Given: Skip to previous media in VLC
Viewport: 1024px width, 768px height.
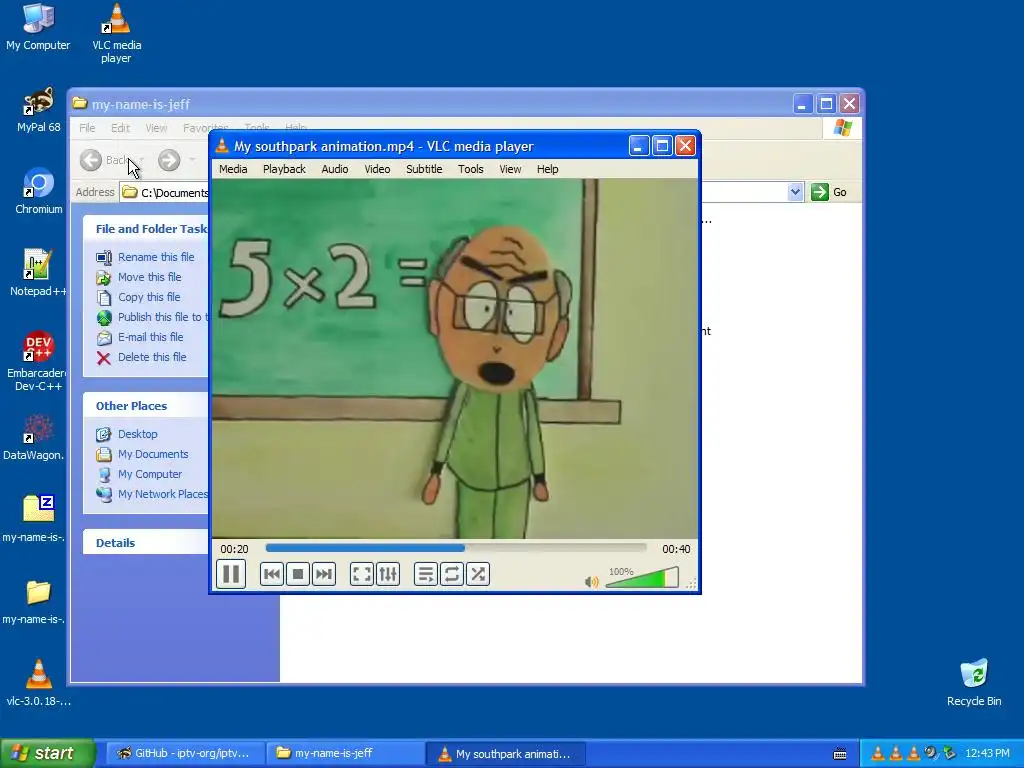Looking at the screenshot, I should tap(272, 574).
